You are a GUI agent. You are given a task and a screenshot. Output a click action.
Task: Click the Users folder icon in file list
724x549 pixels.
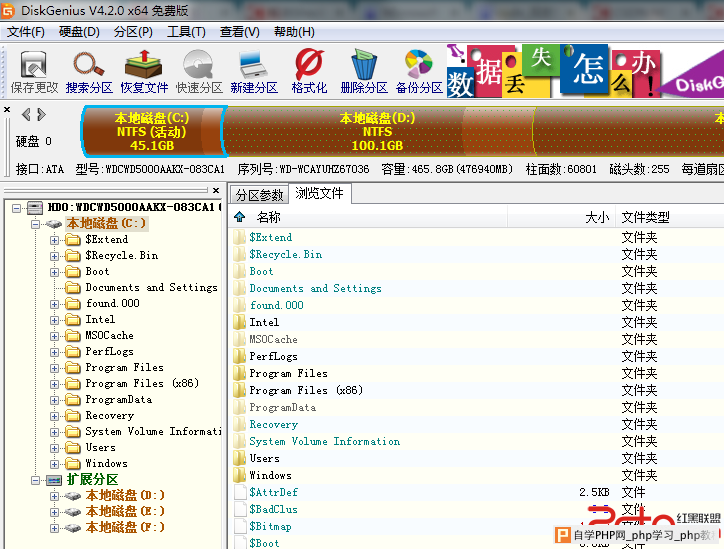pyautogui.click(x=240, y=458)
